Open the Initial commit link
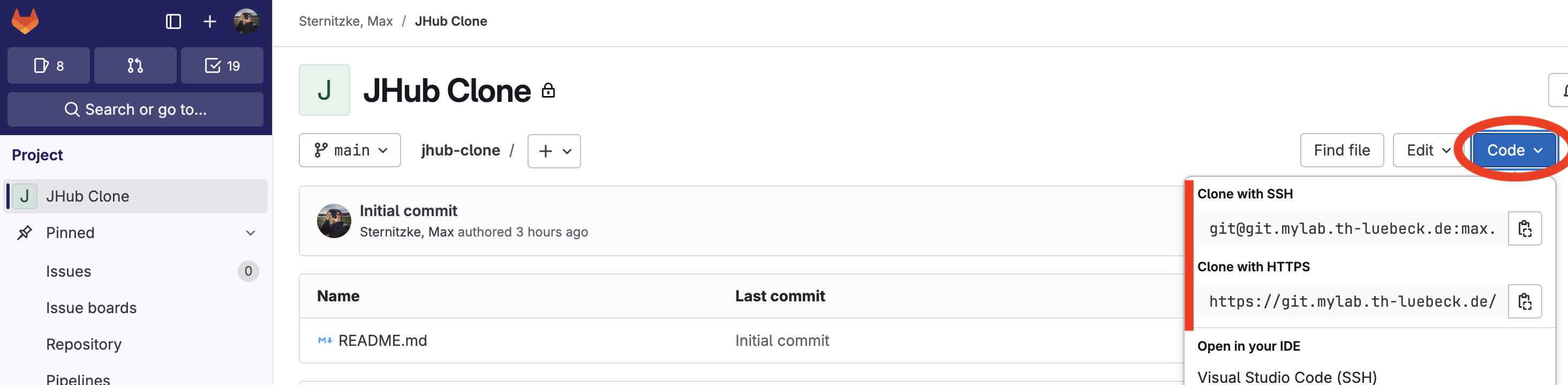Viewport: 1568px width, 385px height. (409, 211)
